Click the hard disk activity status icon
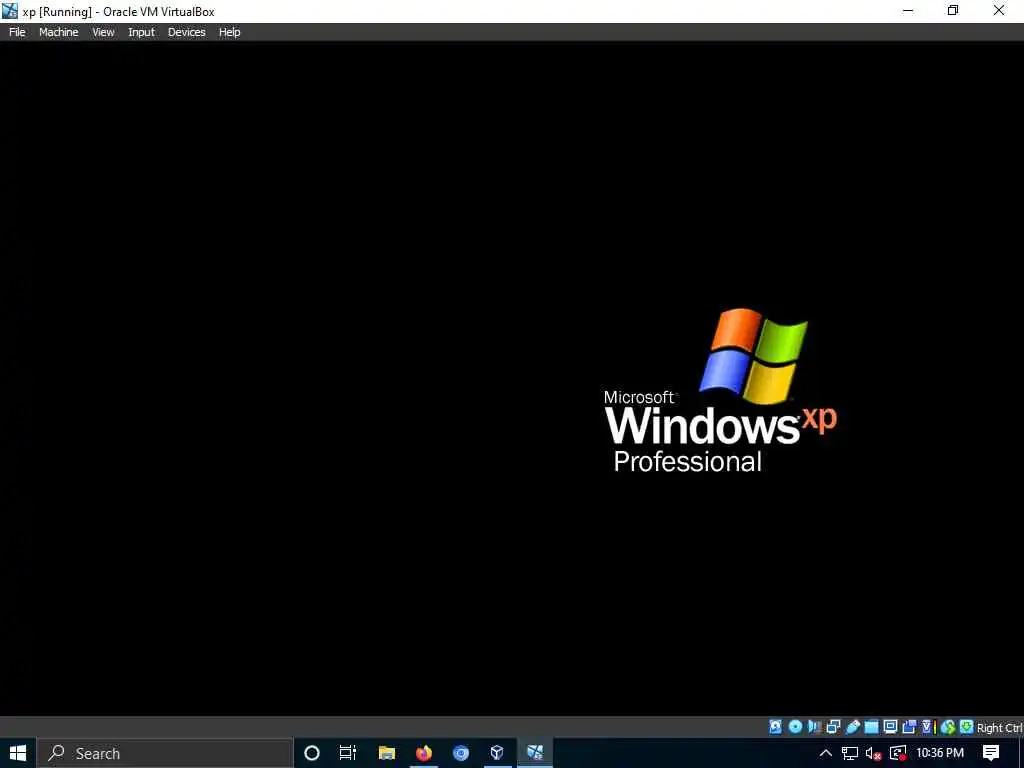 tap(776, 727)
